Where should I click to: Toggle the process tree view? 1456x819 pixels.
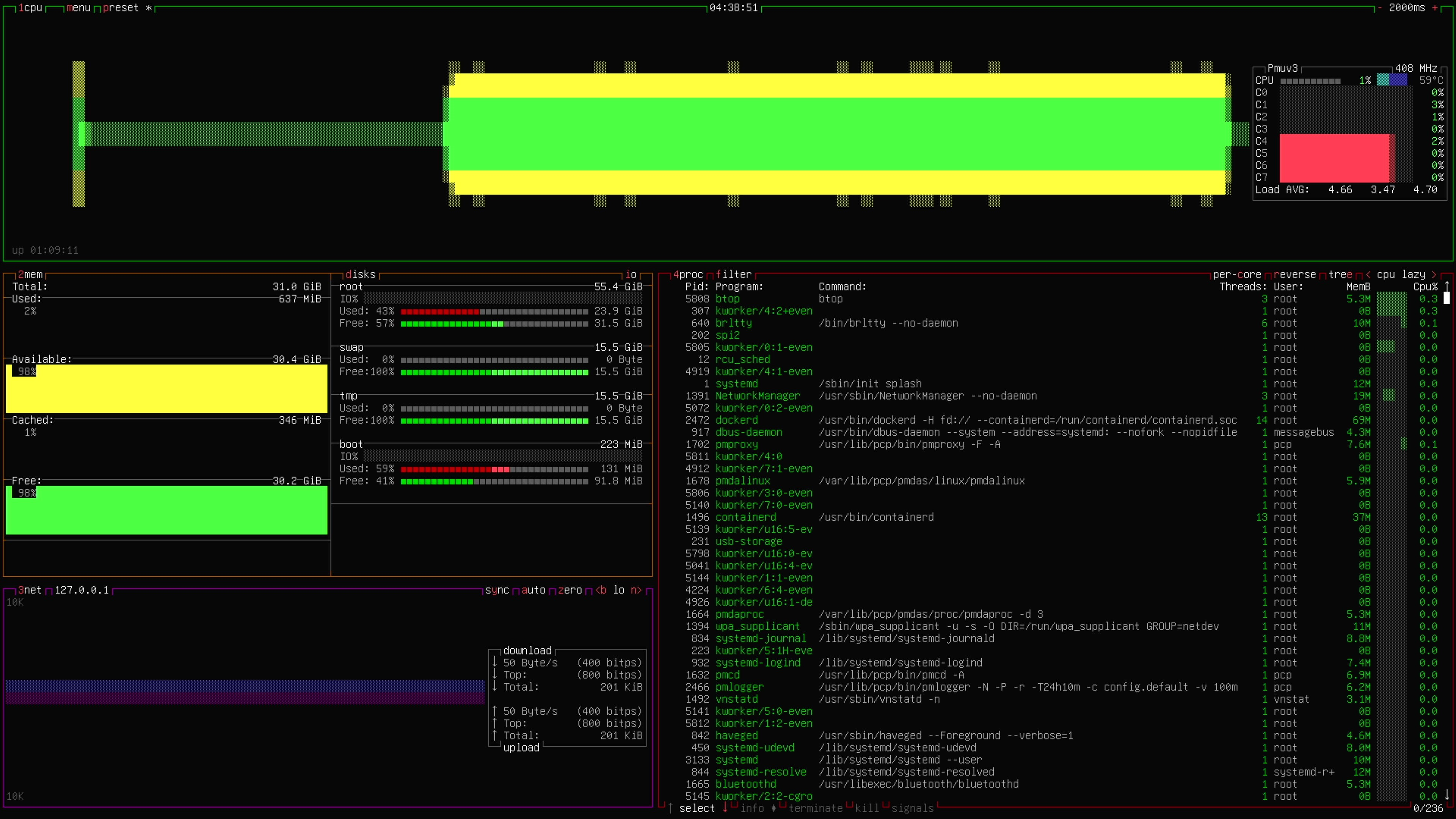point(1340,275)
